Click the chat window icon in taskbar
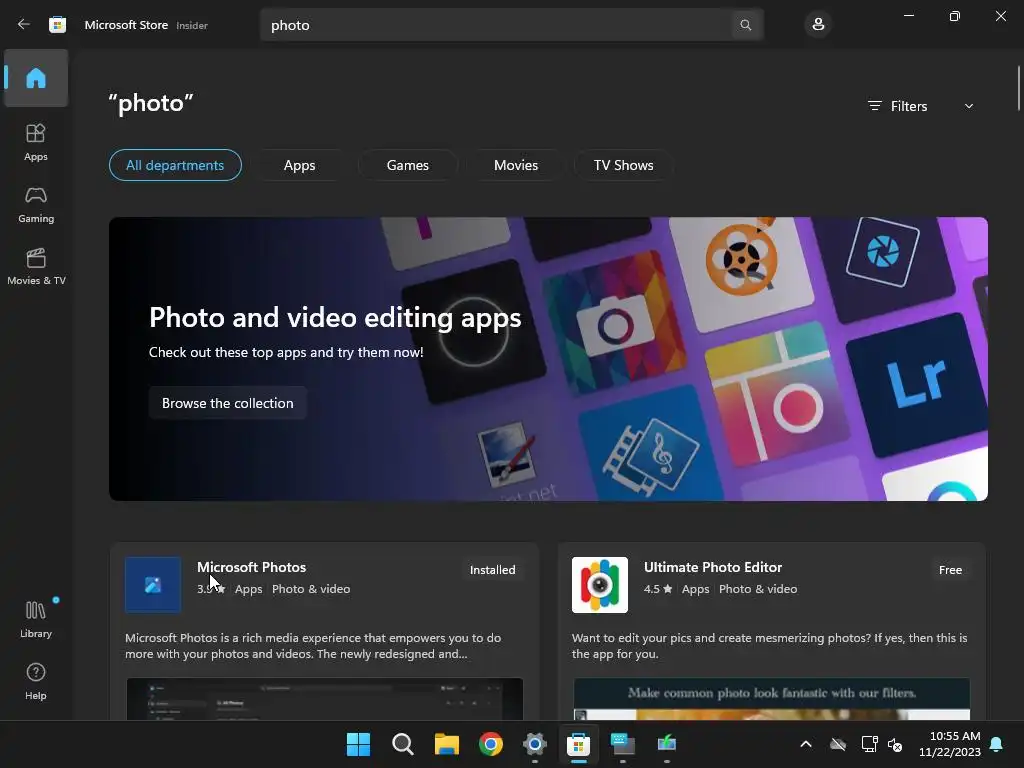The image size is (1024, 768). [x=622, y=744]
